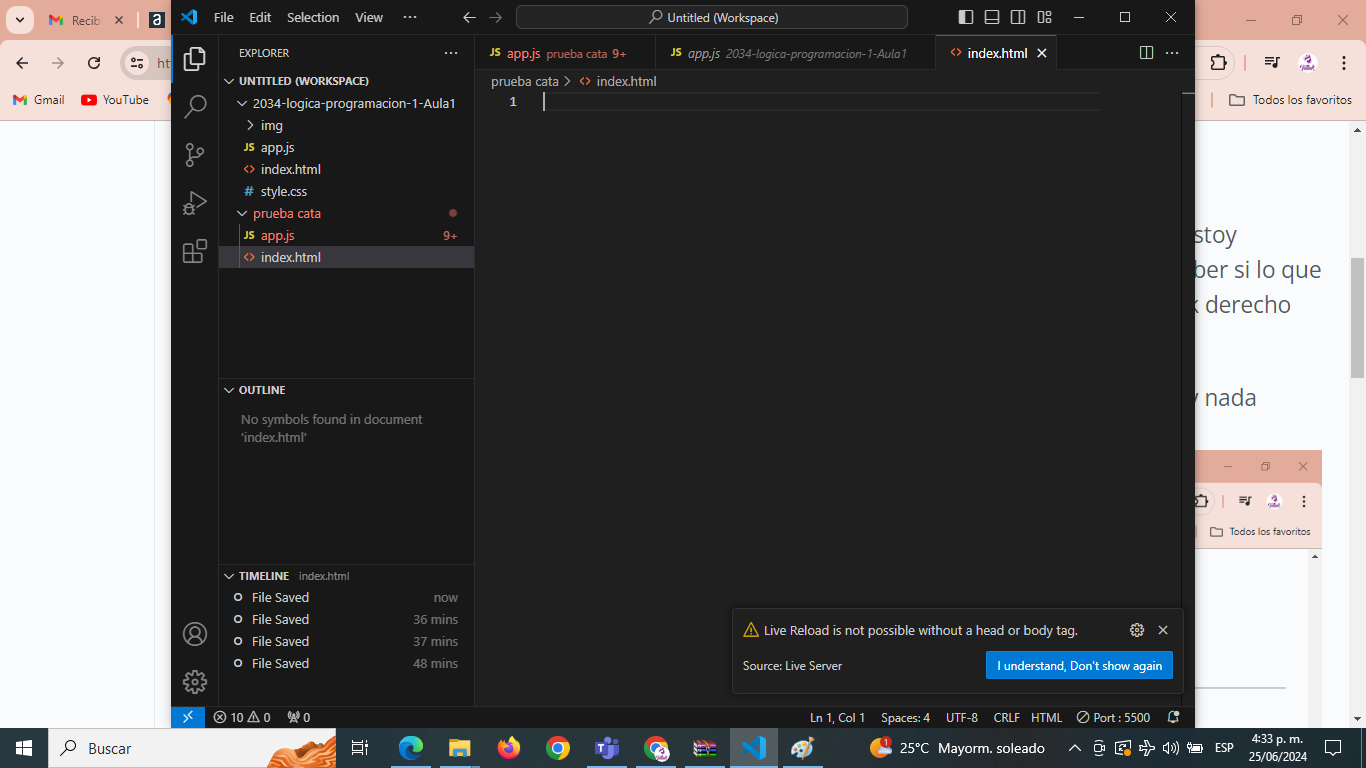Open notification settings gear icon

(1137, 630)
